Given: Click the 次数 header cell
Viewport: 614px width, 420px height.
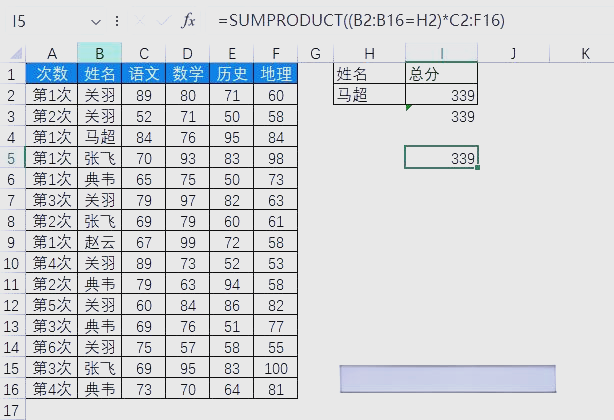Looking at the screenshot, I should [52, 74].
